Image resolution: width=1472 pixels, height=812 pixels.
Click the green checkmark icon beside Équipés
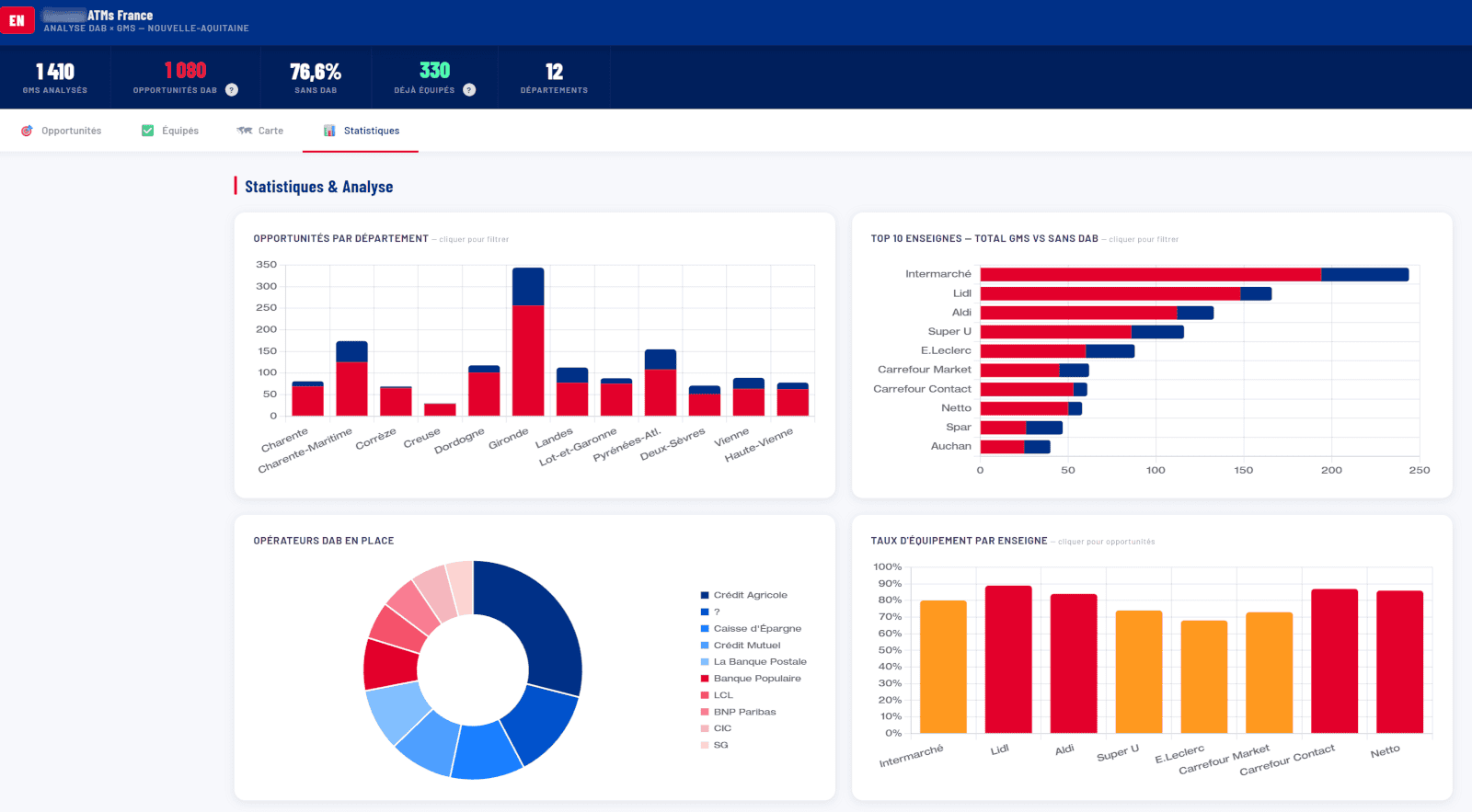147,131
